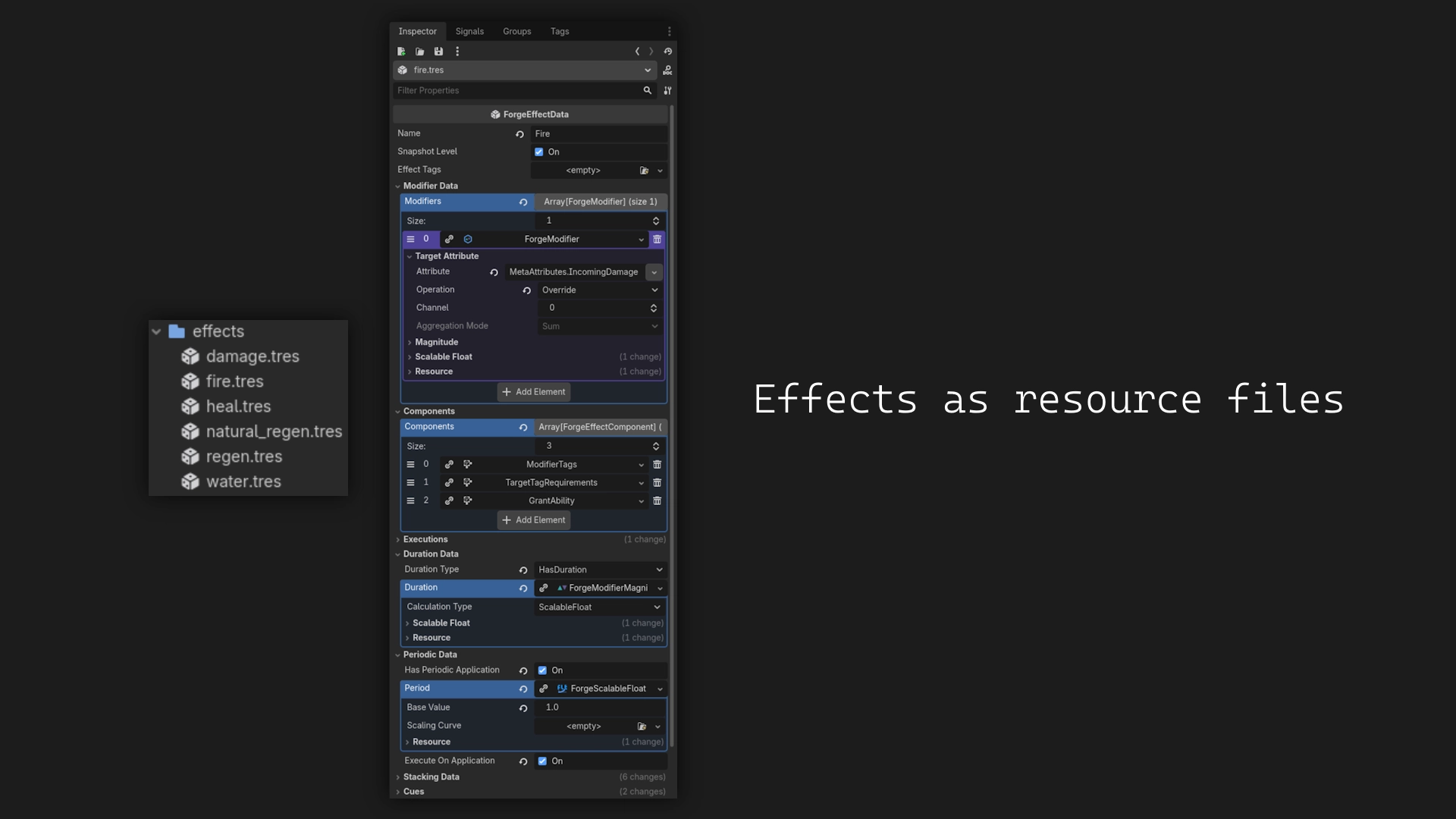
Task: Click the load resource folder icon
Action: [x=419, y=52]
